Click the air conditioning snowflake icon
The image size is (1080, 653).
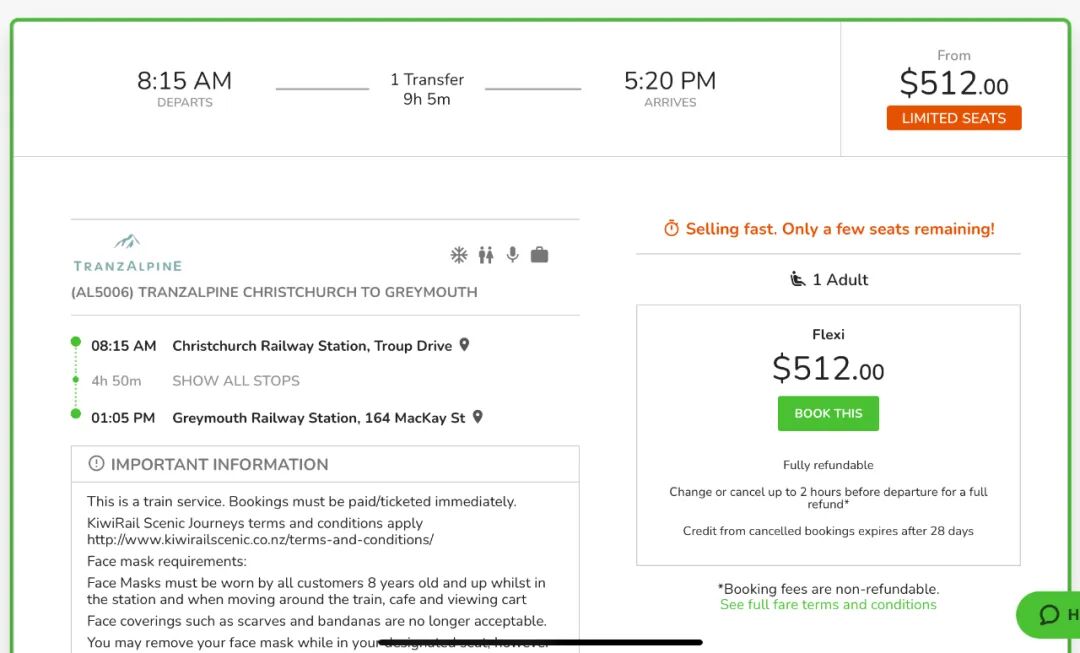pyautogui.click(x=459, y=255)
